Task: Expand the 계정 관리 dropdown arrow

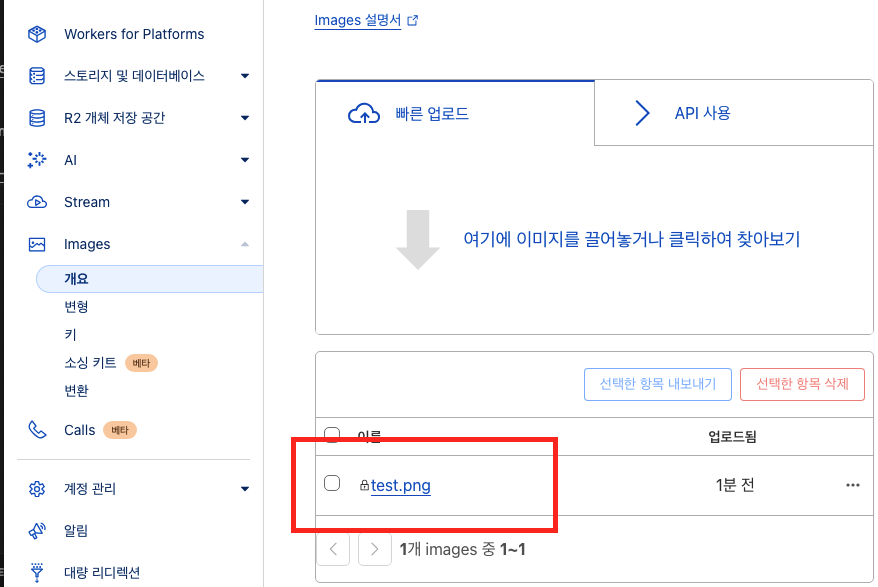Action: click(x=245, y=489)
